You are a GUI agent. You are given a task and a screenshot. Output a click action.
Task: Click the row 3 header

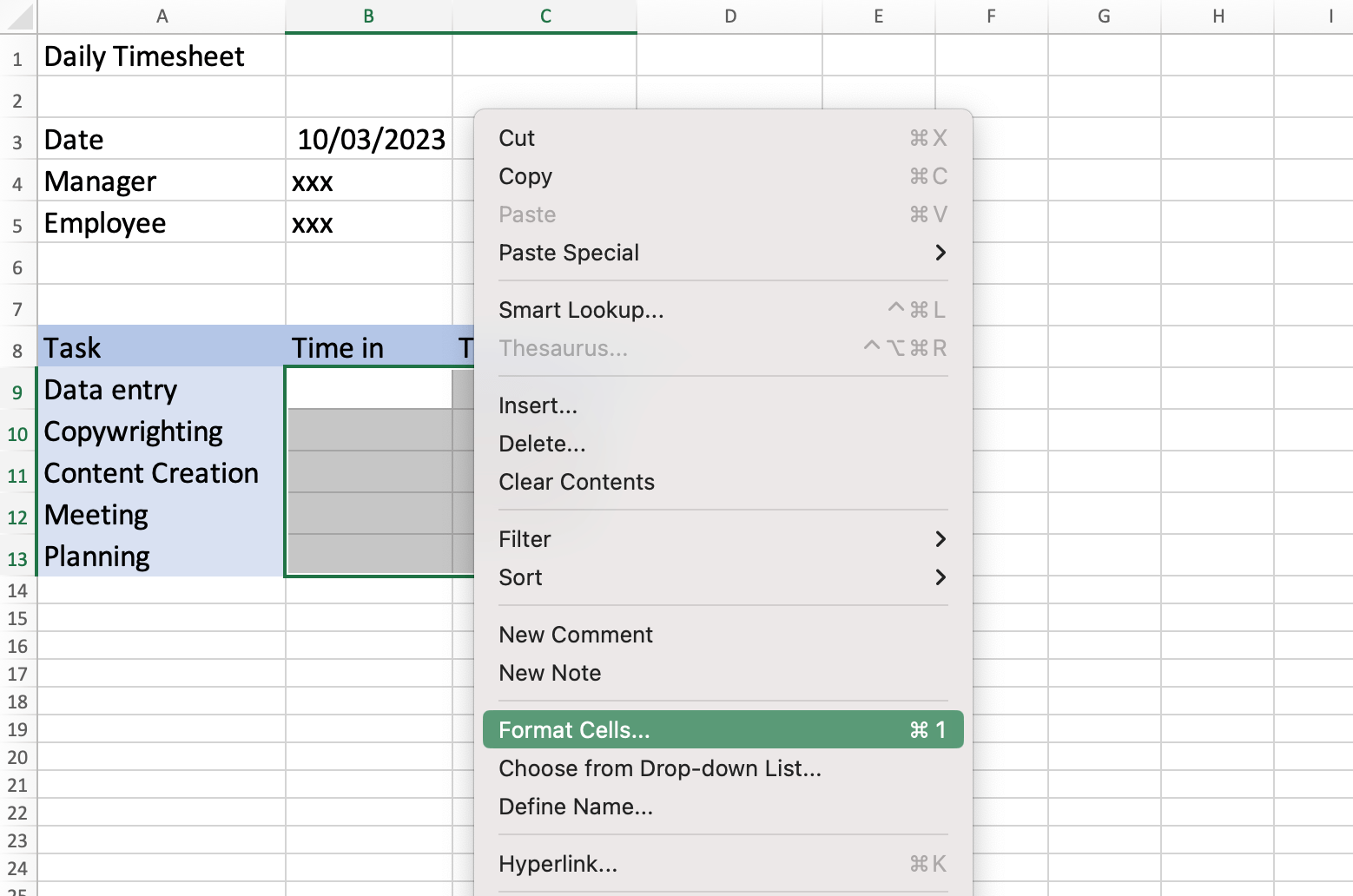(x=17, y=142)
